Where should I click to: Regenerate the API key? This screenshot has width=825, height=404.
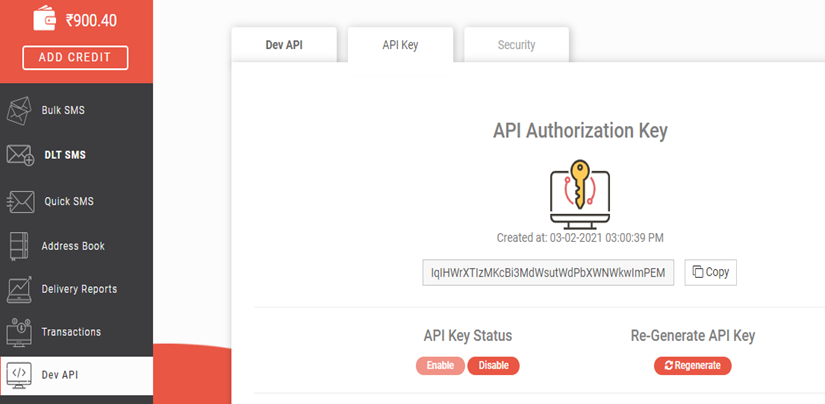click(x=692, y=366)
